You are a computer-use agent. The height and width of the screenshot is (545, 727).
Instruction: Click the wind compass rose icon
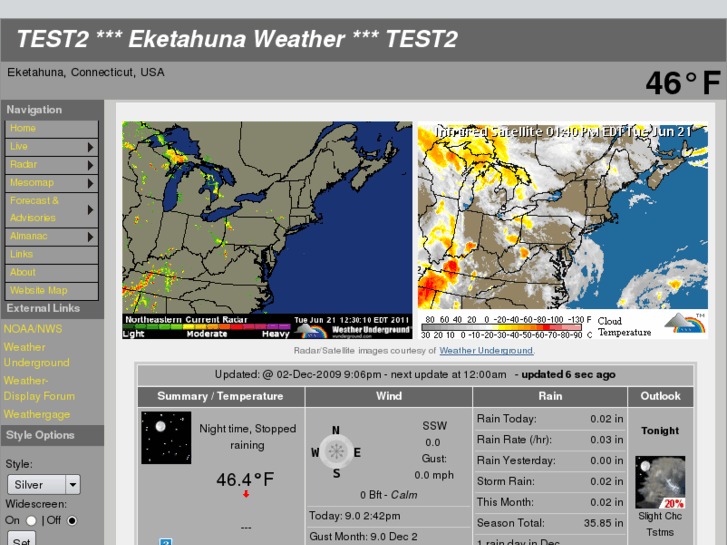(336, 451)
